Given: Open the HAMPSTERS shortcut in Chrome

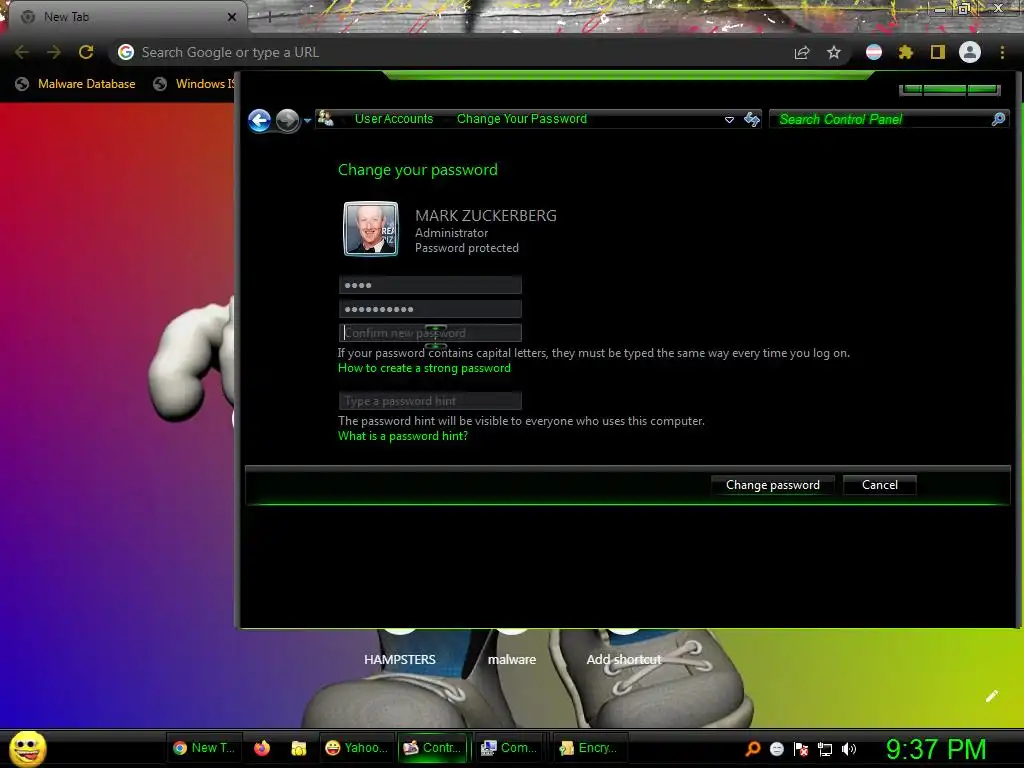Looking at the screenshot, I should pyautogui.click(x=400, y=660).
